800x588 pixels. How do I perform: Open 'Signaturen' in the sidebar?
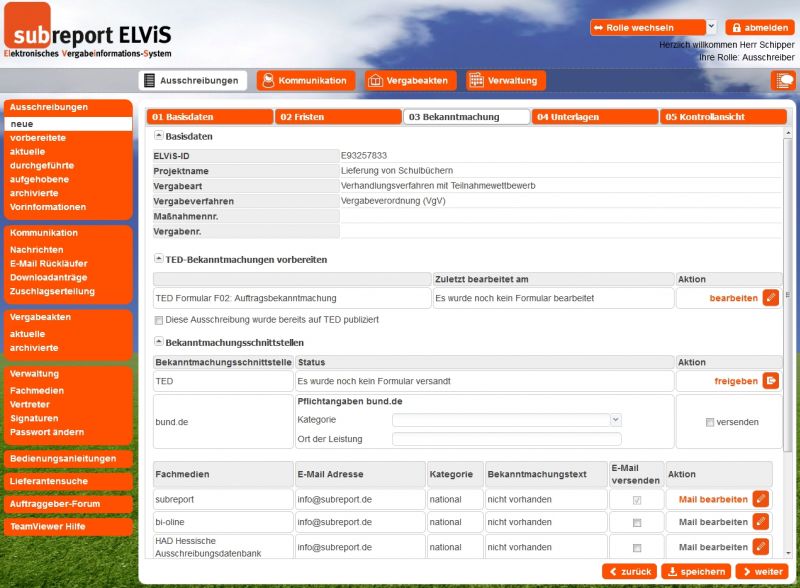pyautogui.click(x=34, y=418)
